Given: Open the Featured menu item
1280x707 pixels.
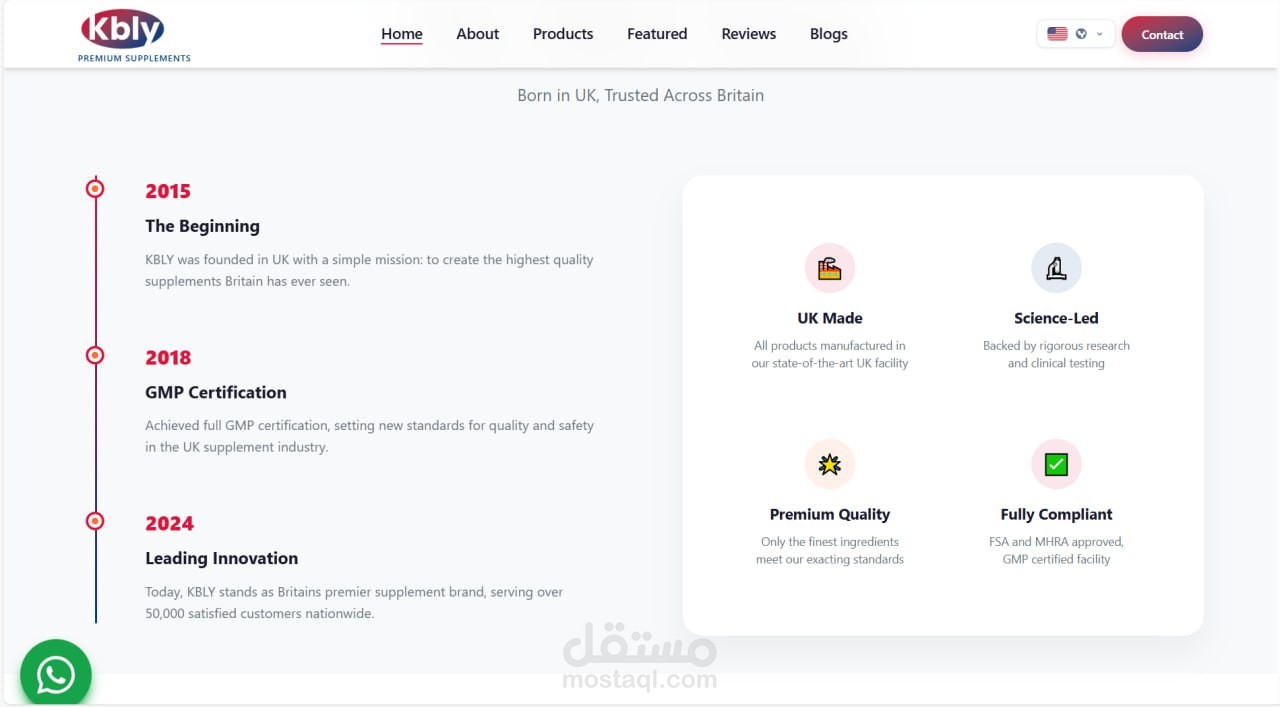Looking at the screenshot, I should point(657,34).
